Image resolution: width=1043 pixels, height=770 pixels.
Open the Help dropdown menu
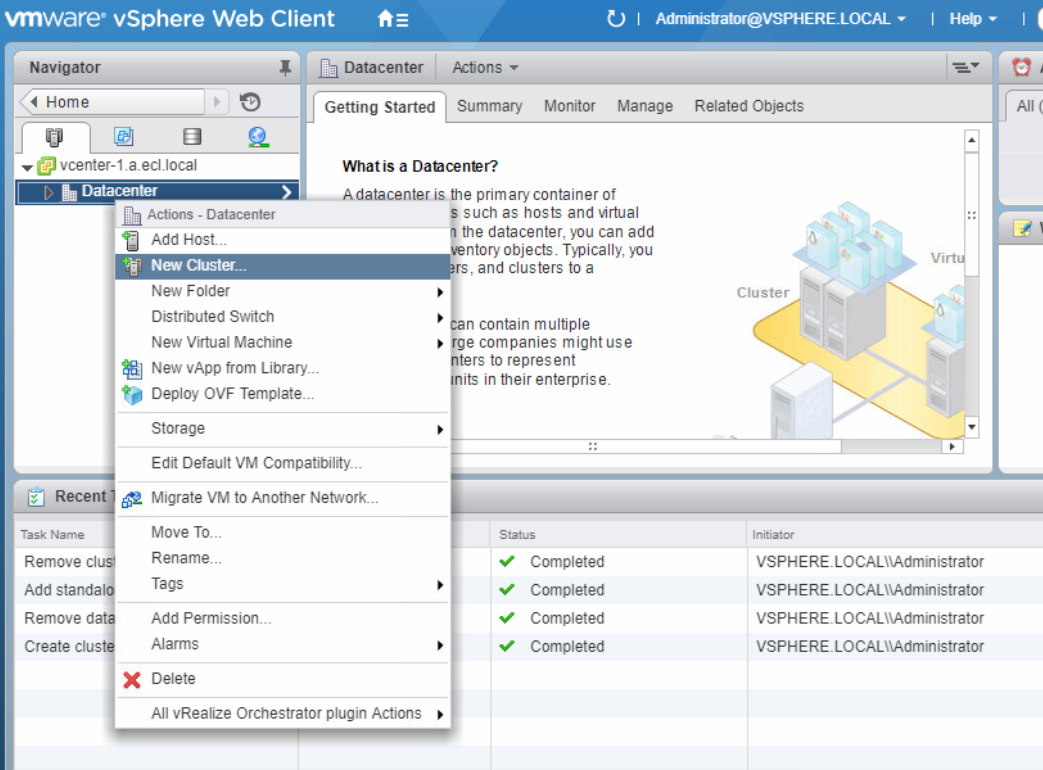pyautogui.click(x=972, y=19)
